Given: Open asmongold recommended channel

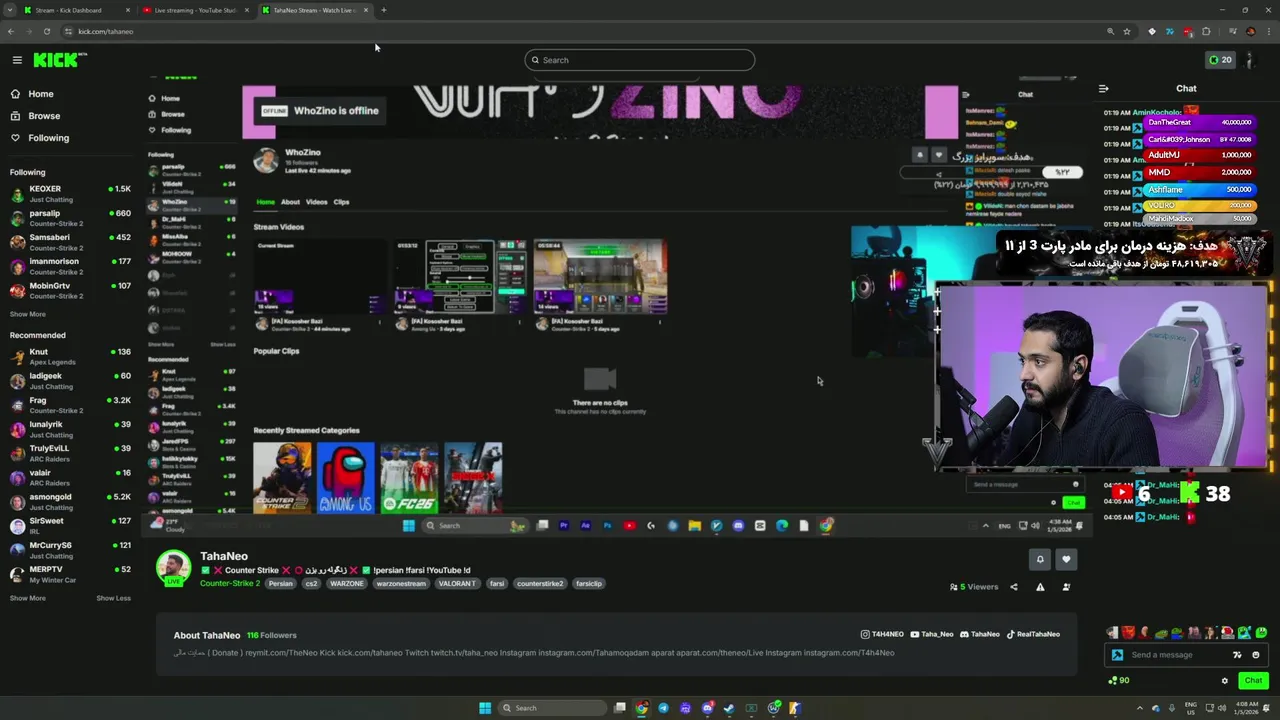Looking at the screenshot, I should pyautogui.click(x=70, y=501).
